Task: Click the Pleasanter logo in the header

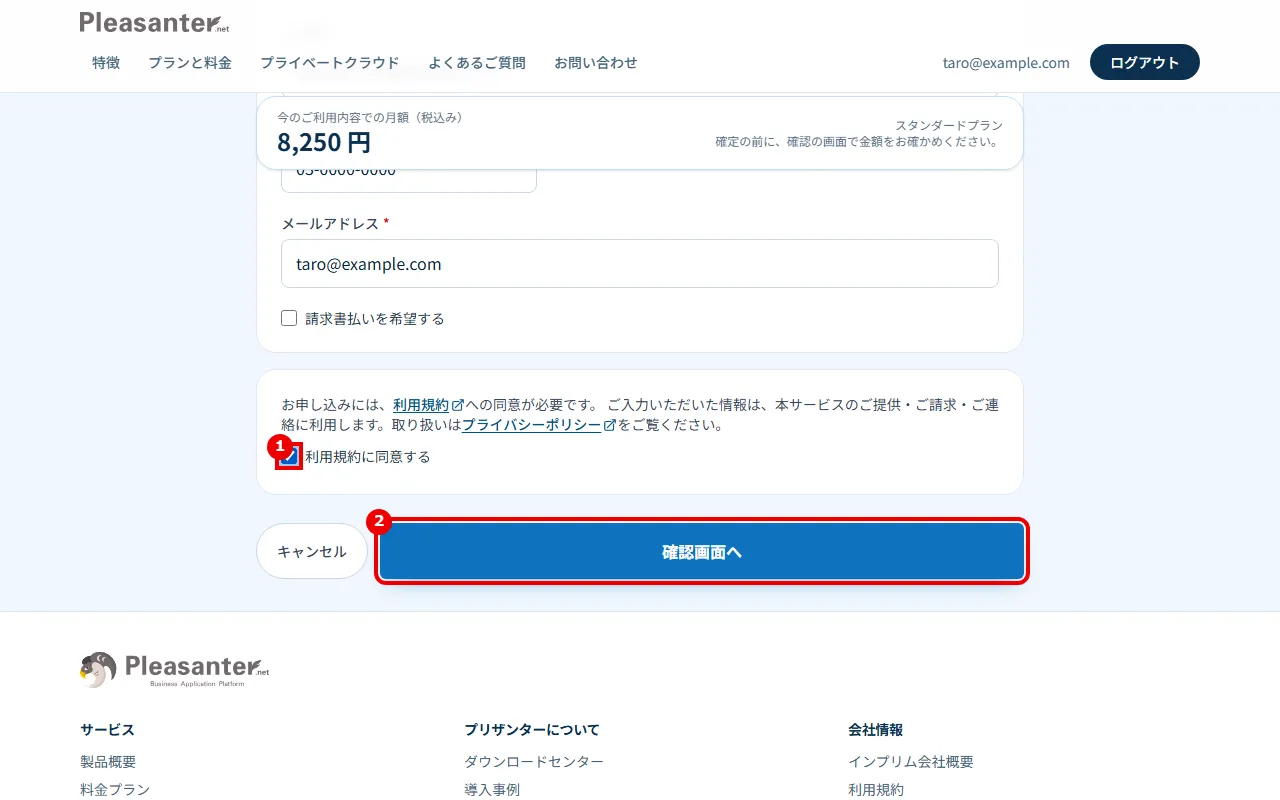Action: point(154,22)
